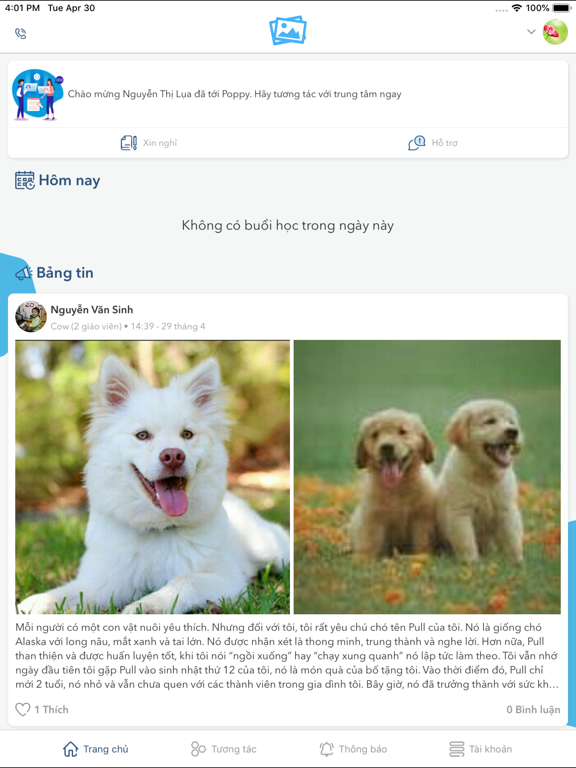
Task: Open the Tài khoản tab
Action: click(x=480, y=749)
